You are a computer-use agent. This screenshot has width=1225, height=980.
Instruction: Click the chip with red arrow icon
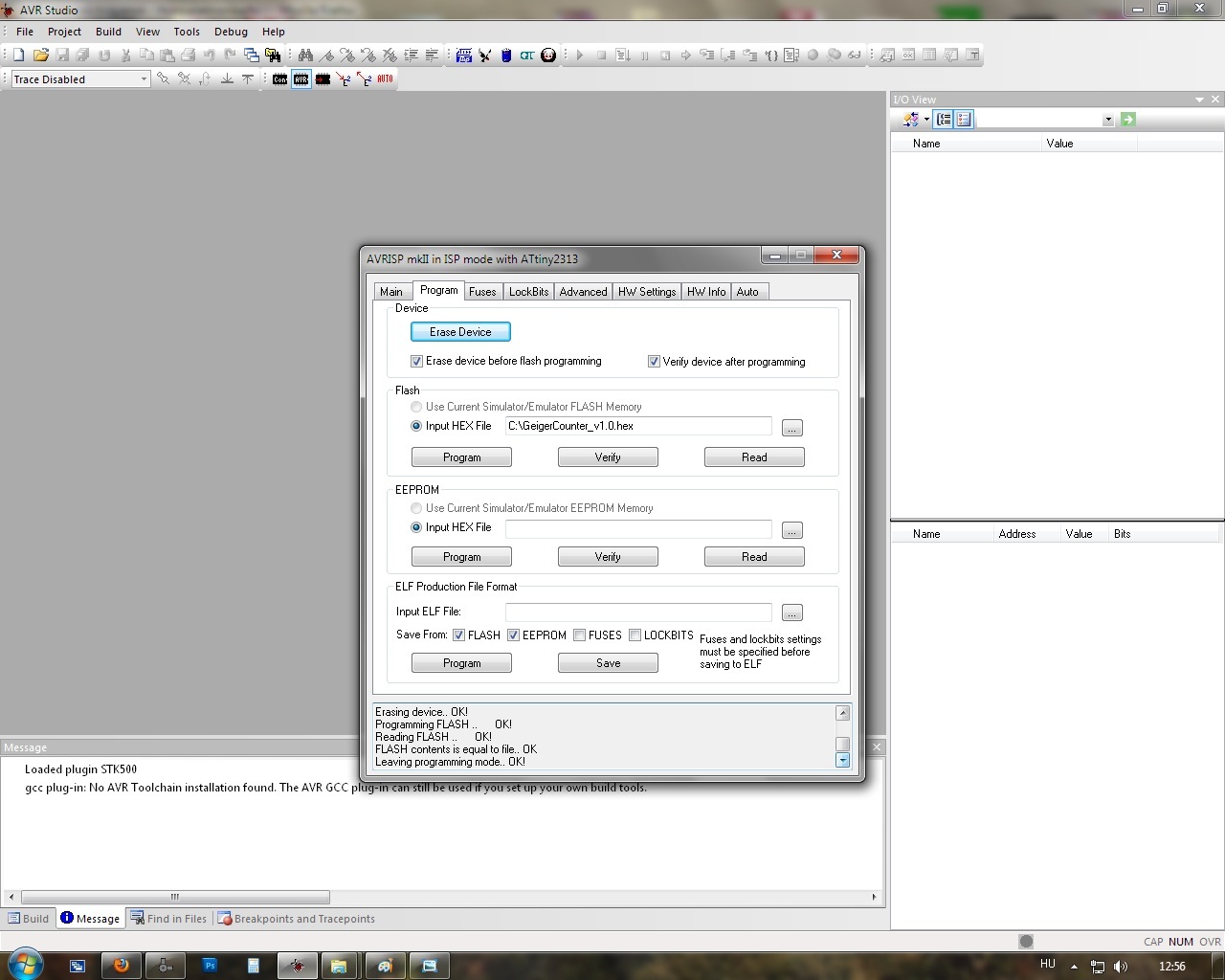[323, 79]
